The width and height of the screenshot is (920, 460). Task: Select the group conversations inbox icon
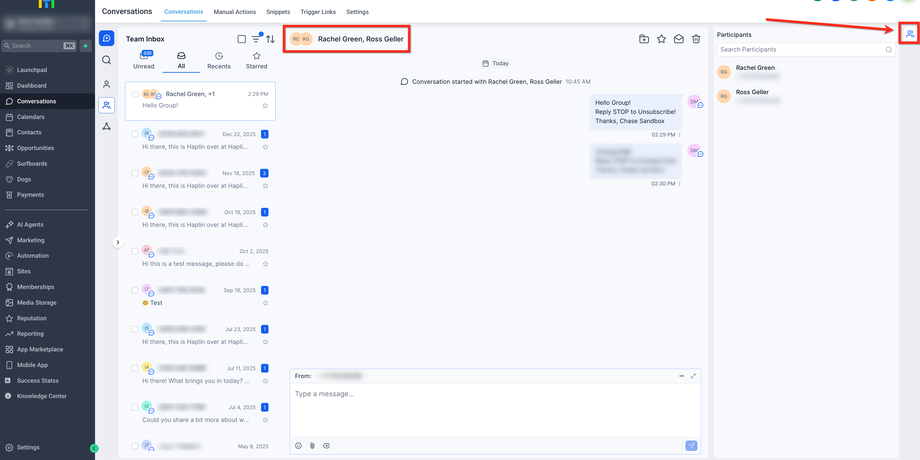tap(106, 106)
